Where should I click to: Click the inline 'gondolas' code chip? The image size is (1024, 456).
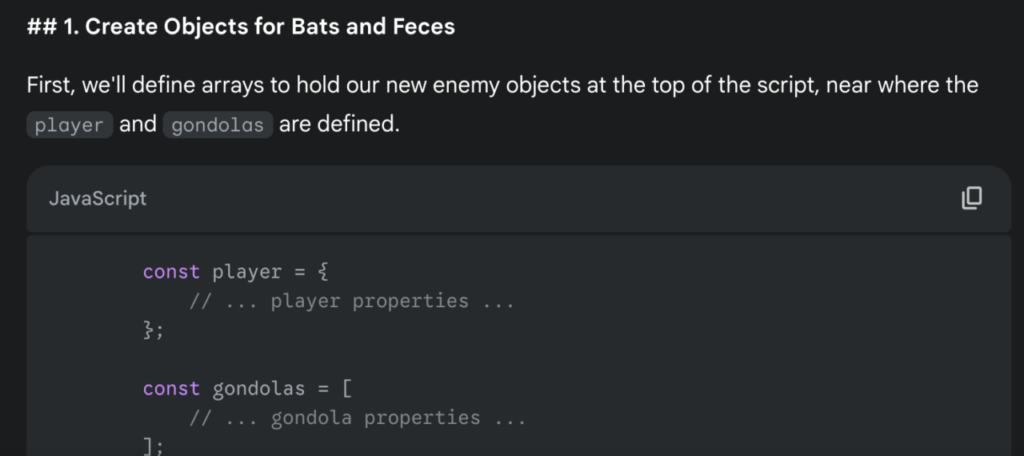[x=217, y=125]
